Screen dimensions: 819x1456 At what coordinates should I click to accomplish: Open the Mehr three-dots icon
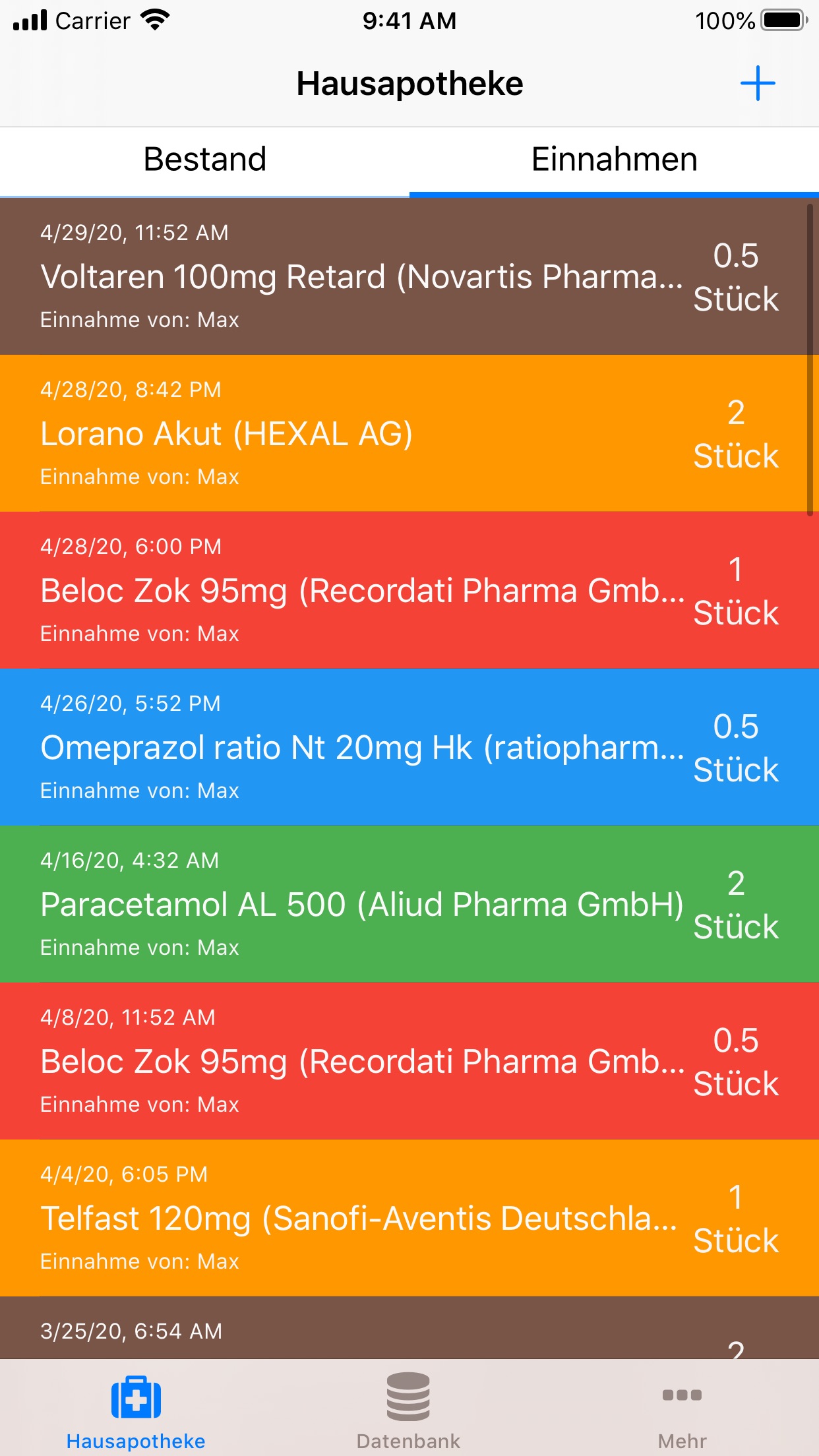click(682, 1395)
